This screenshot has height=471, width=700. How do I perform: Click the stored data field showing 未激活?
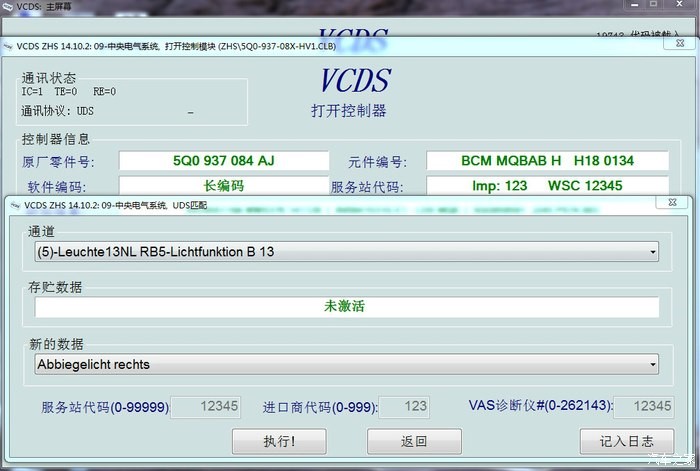point(346,307)
